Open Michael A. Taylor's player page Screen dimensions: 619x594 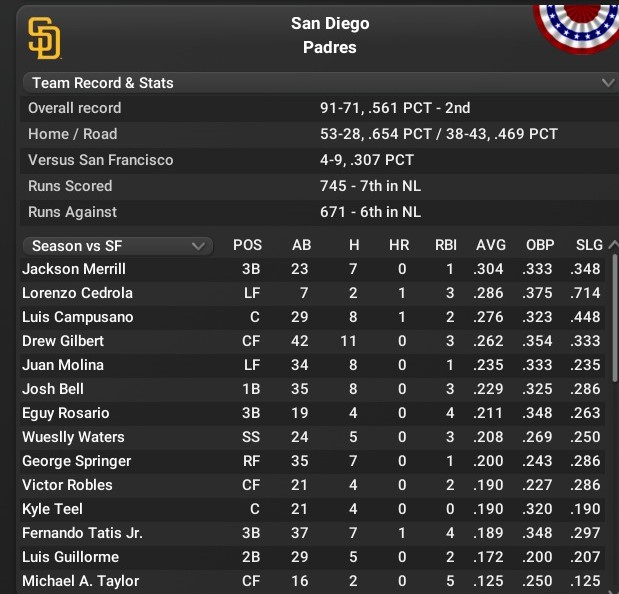coord(80,581)
